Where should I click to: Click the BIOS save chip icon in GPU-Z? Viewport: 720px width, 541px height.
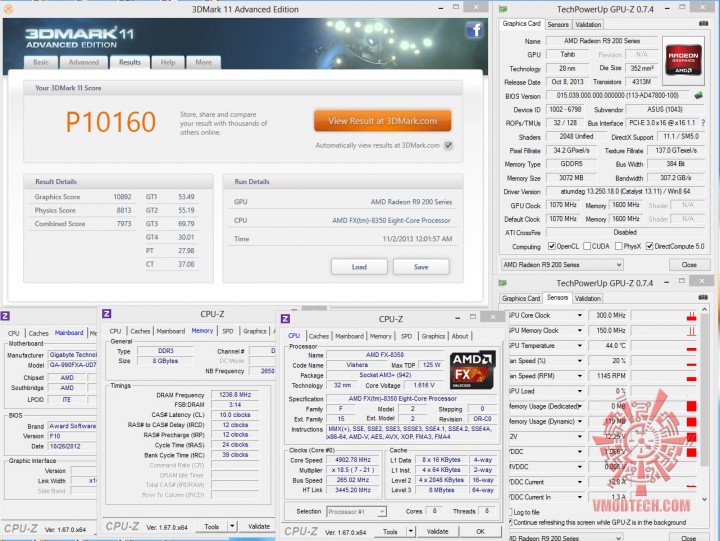click(x=698, y=96)
